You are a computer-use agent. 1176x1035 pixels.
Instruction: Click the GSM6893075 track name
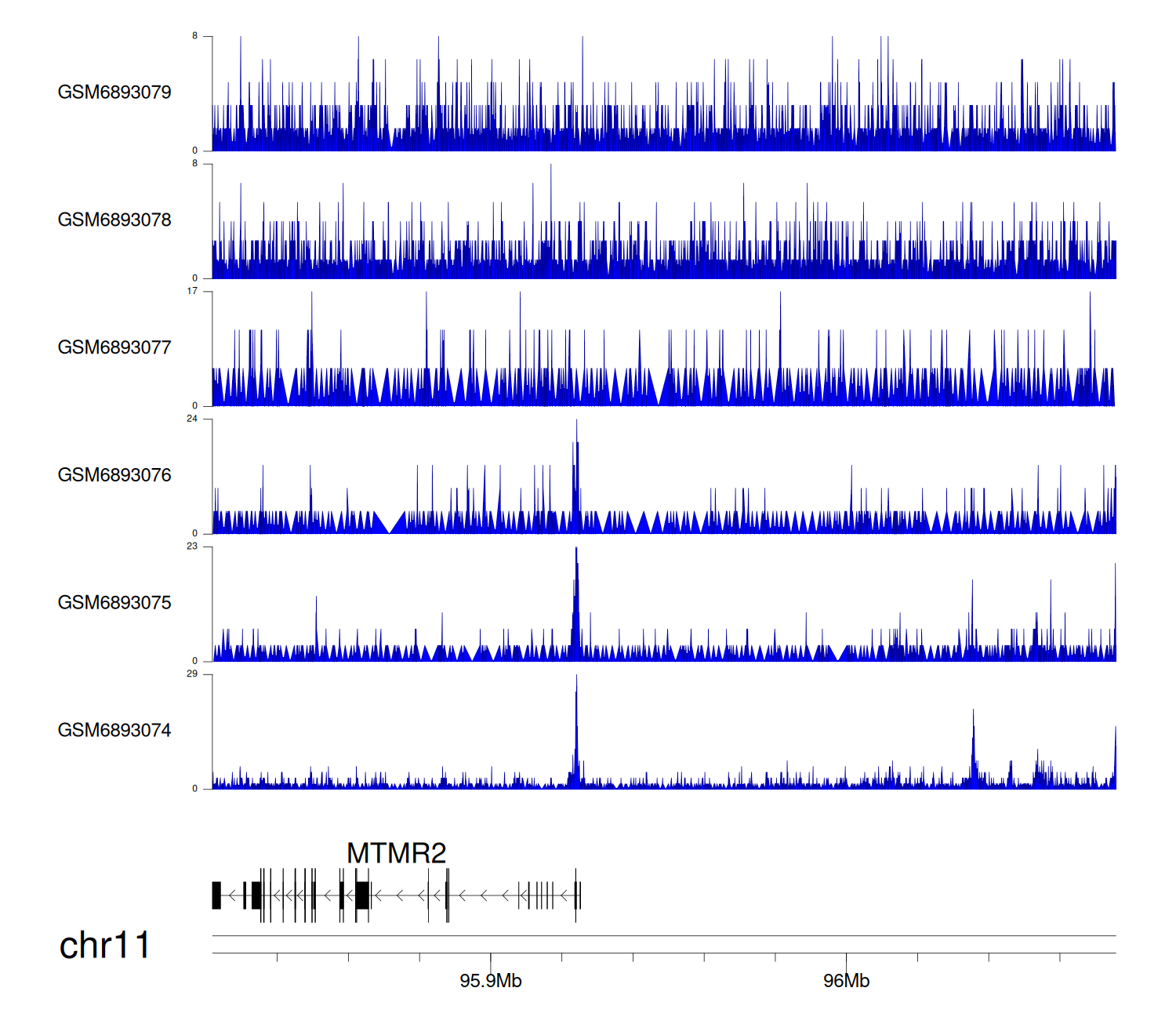114,603
